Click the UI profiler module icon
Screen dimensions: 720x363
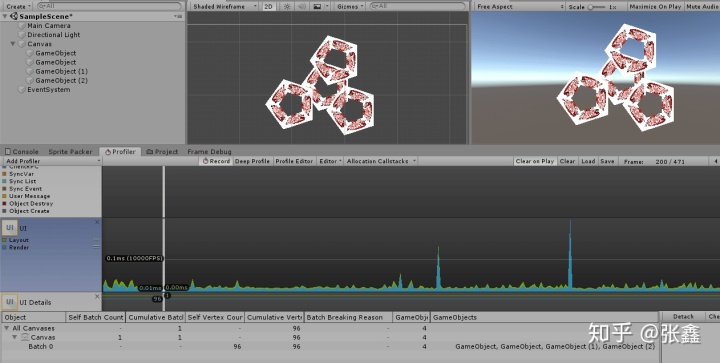coord(10,228)
